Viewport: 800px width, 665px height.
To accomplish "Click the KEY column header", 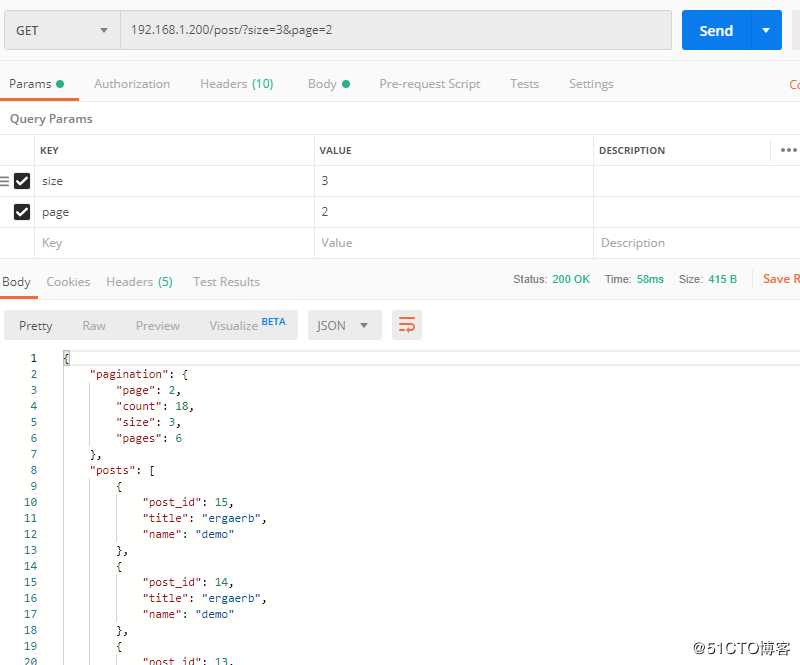I will tap(49, 151).
